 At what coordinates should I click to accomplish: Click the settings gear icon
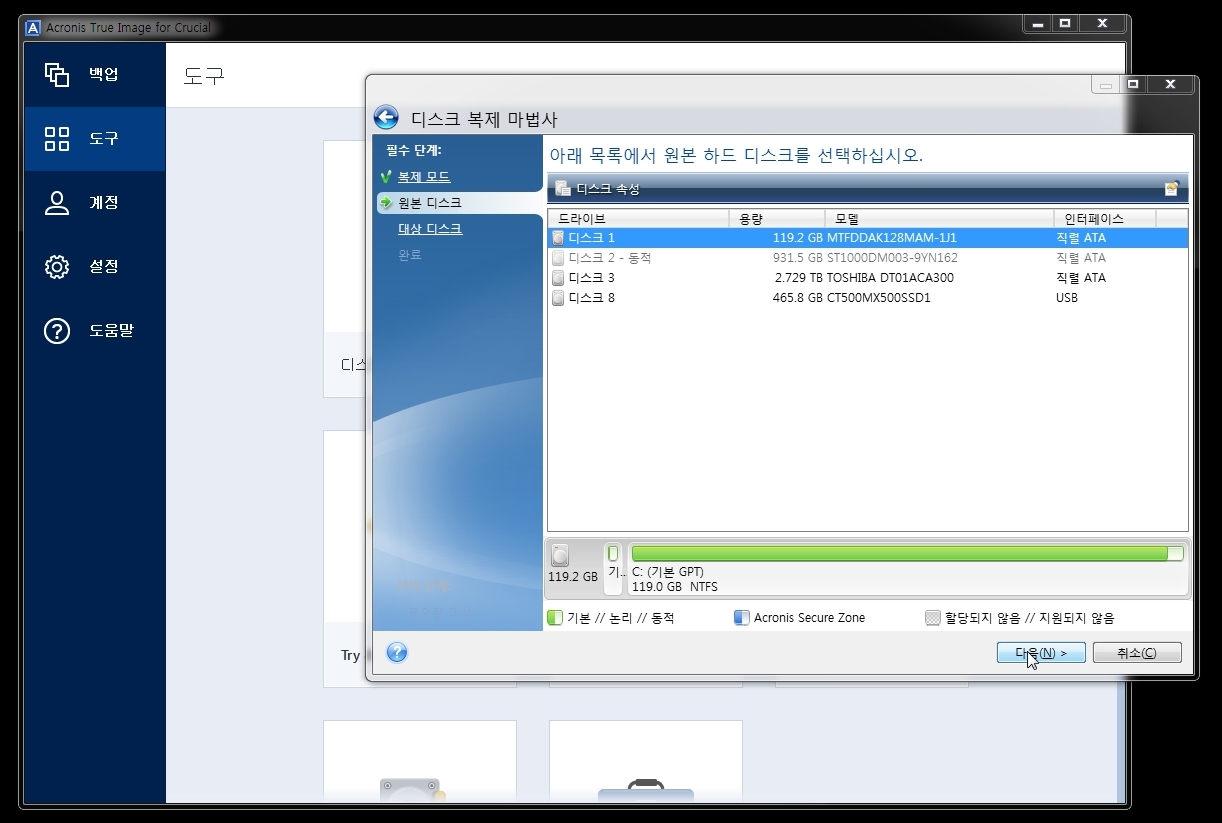pos(57,266)
